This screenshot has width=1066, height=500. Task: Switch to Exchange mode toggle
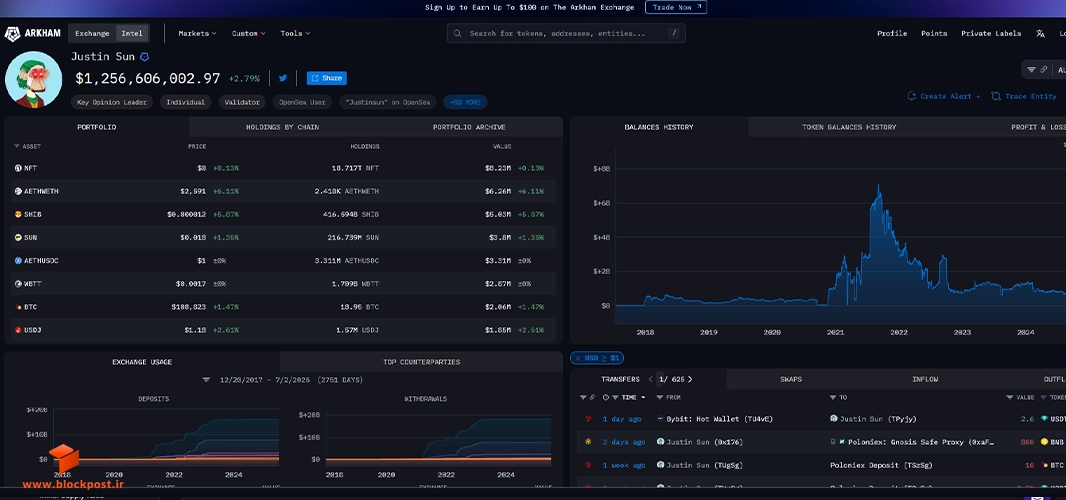tap(92, 33)
